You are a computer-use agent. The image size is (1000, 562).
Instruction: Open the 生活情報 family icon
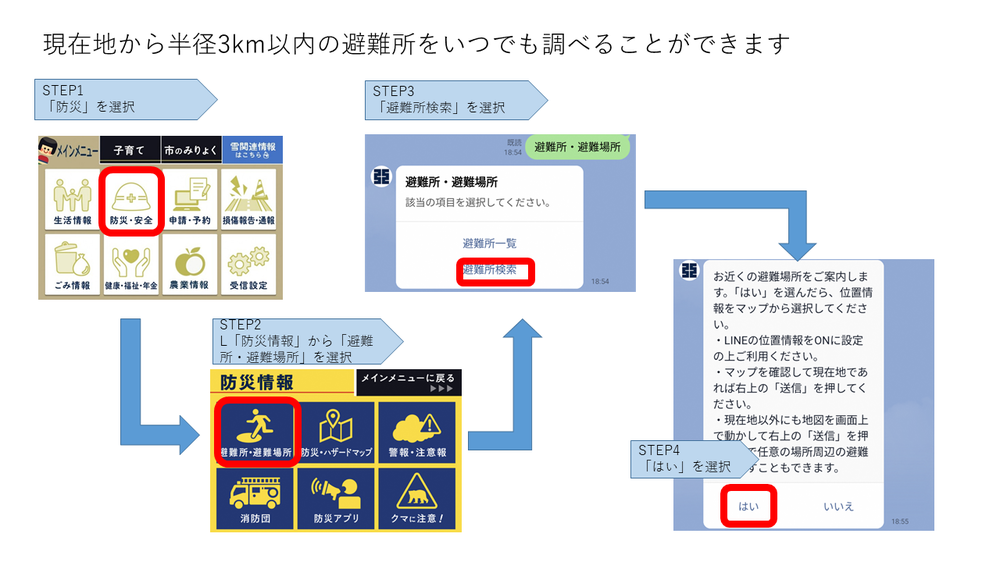click(x=70, y=200)
